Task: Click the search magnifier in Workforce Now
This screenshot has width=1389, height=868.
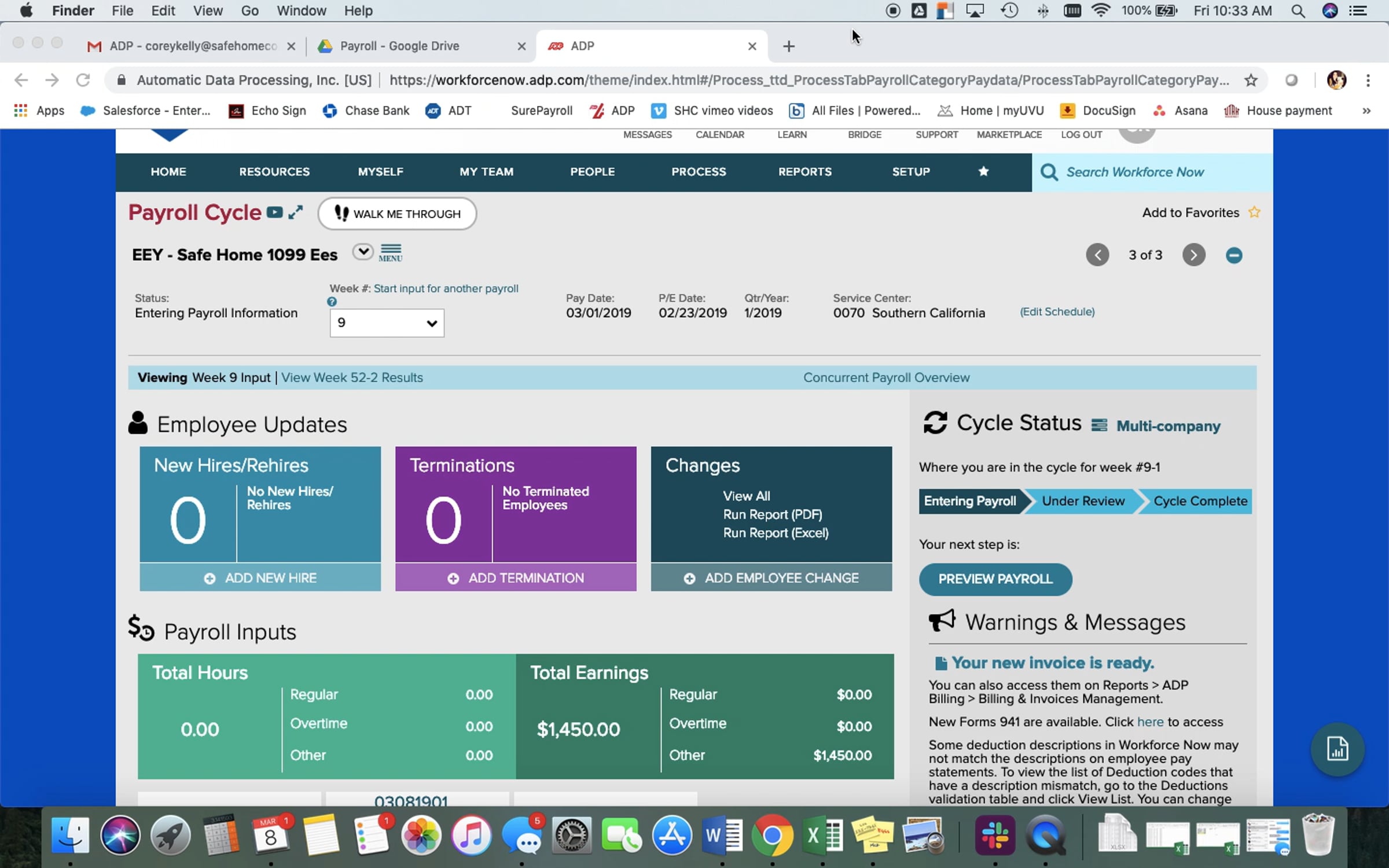Action: tap(1049, 172)
